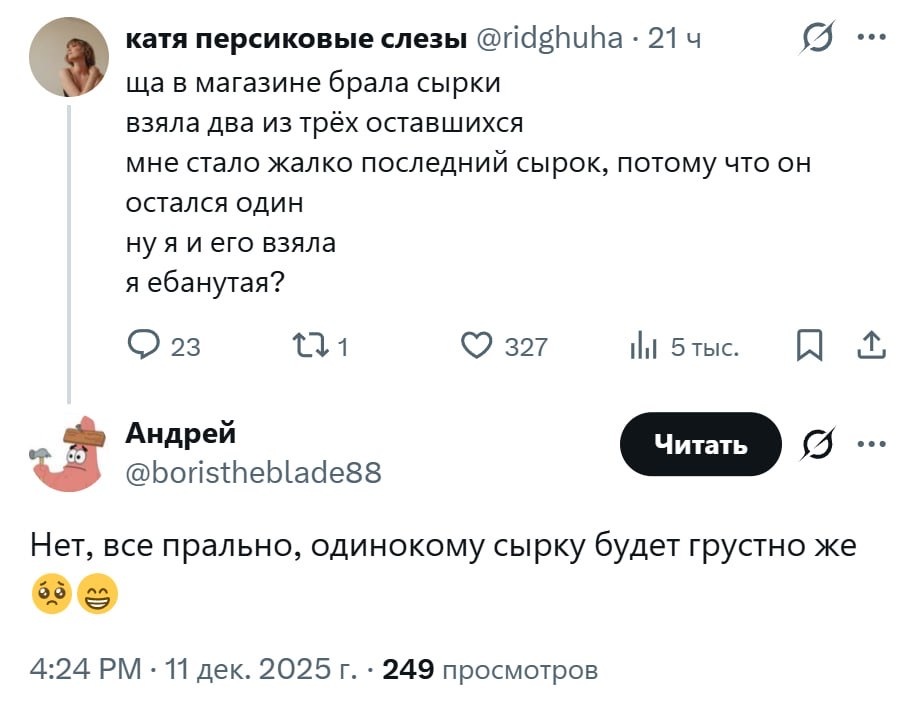Open @ridghuha profile handle link
The height and width of the screenshot is (720, 916).
(546, 40)
